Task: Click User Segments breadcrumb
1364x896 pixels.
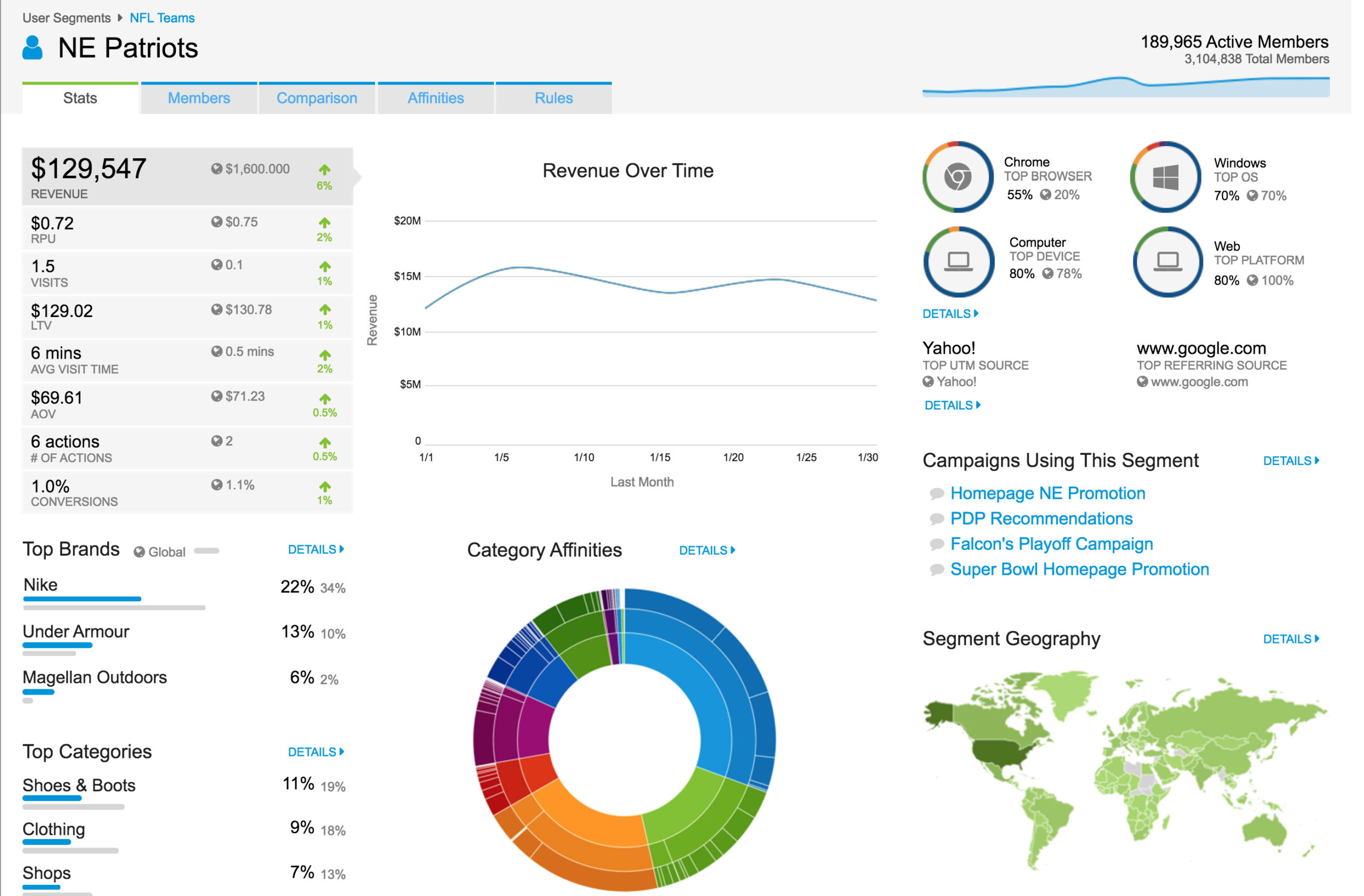Action: pyautogui.click(x=67, y=18)
